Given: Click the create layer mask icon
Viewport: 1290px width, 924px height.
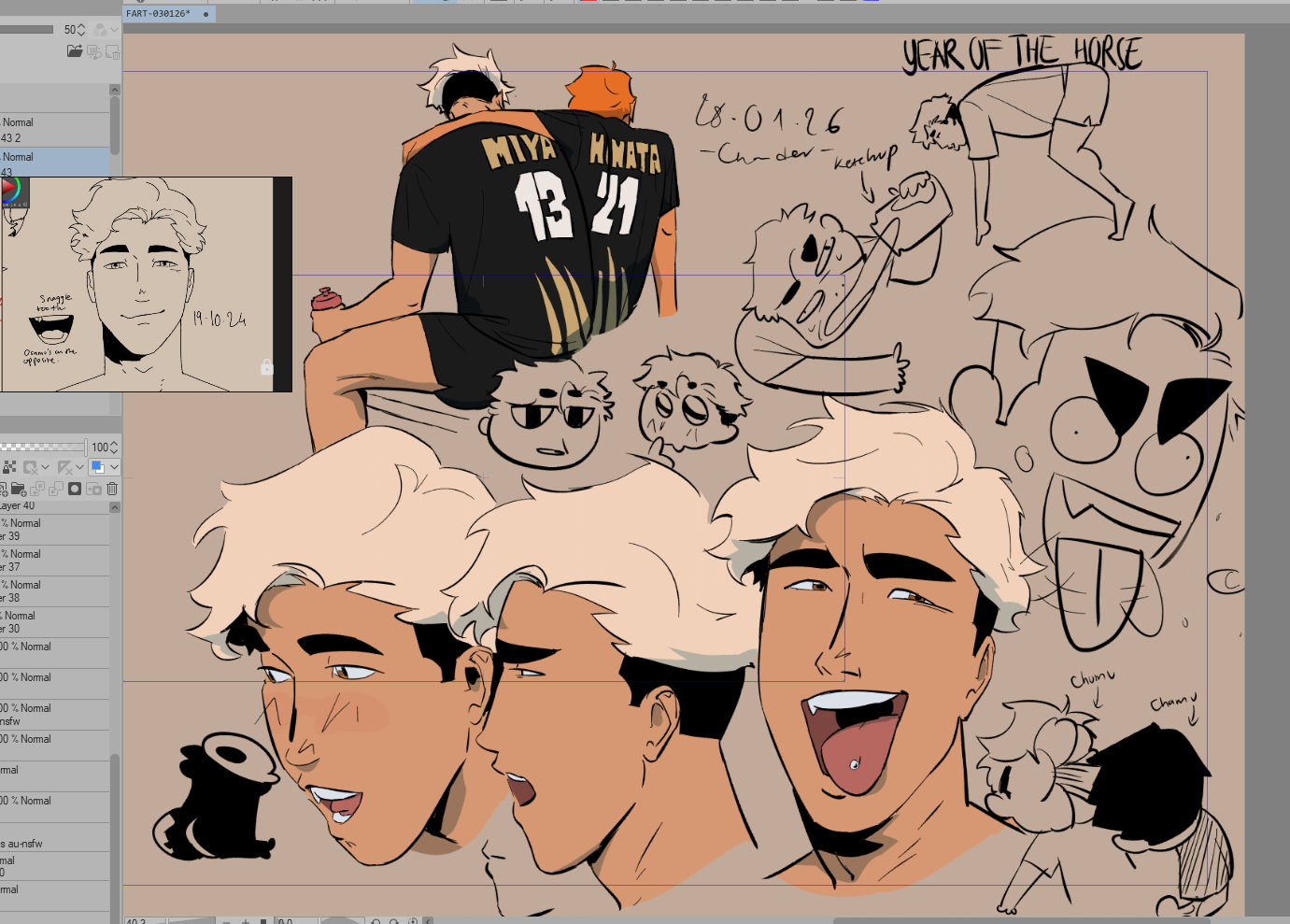Looking at the screenshot, I should point(75,489).
